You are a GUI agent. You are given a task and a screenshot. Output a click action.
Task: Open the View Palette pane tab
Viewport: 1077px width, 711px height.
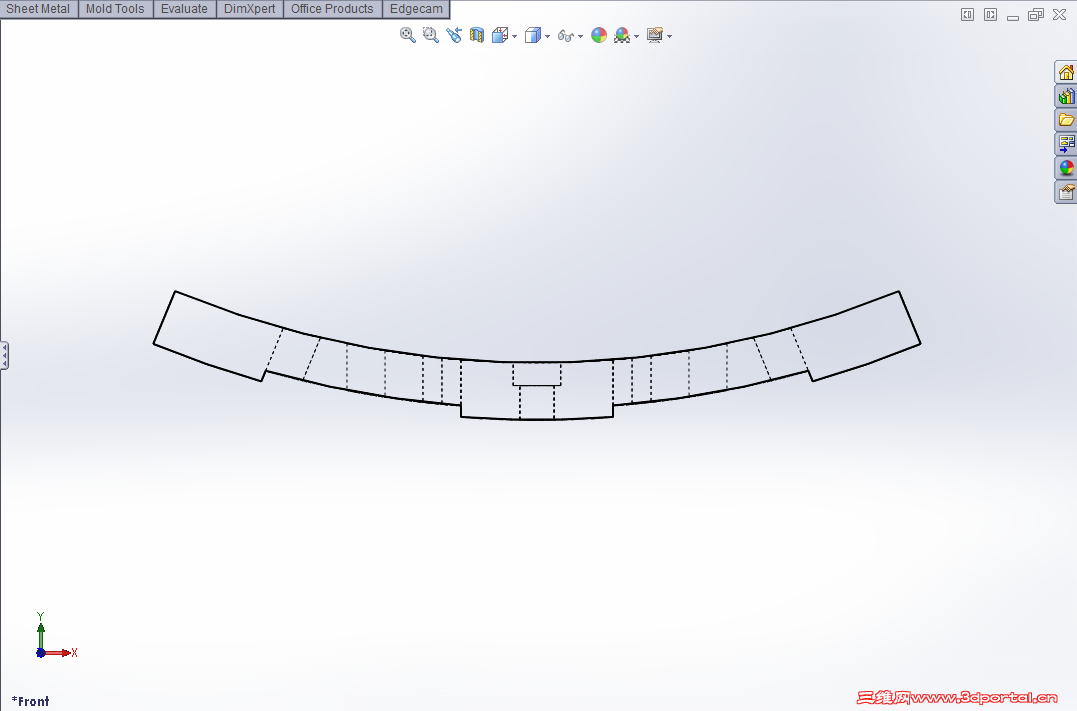tap(1066, 144)
